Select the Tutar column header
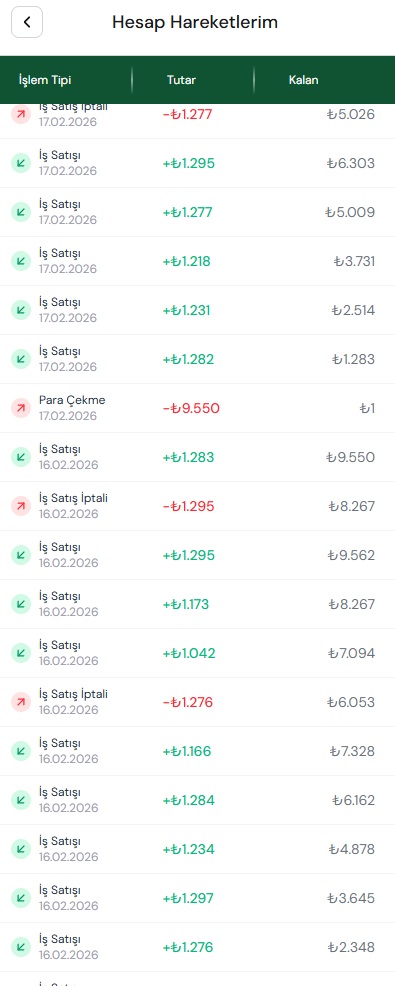 pyautogui.click(x=181, y=80)
